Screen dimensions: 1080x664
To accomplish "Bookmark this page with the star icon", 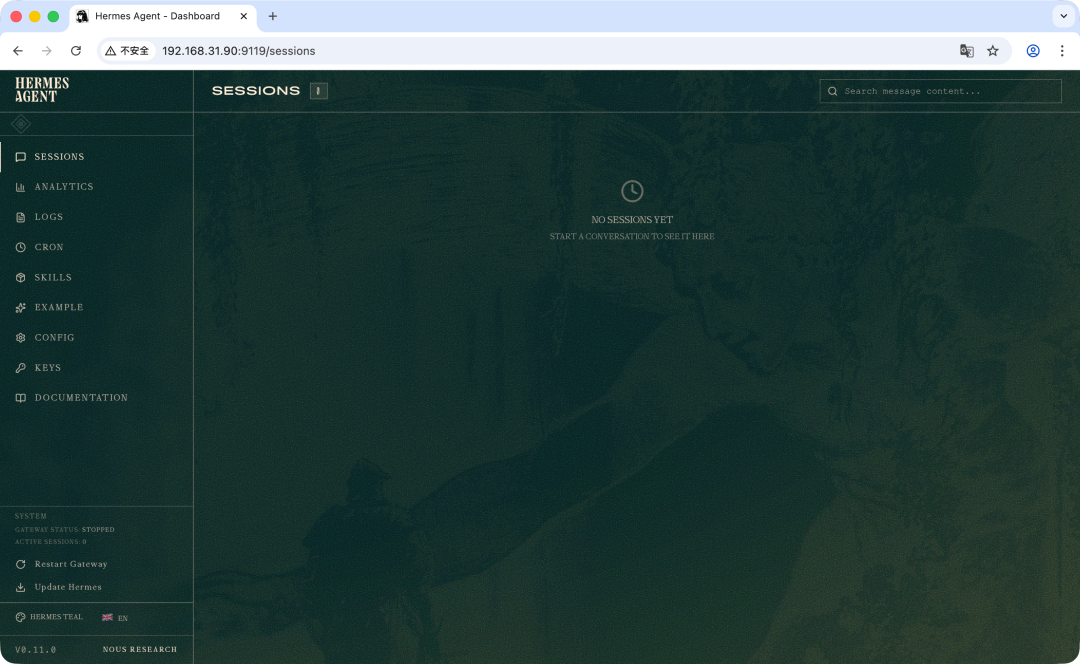I will [x=993, y=51].
